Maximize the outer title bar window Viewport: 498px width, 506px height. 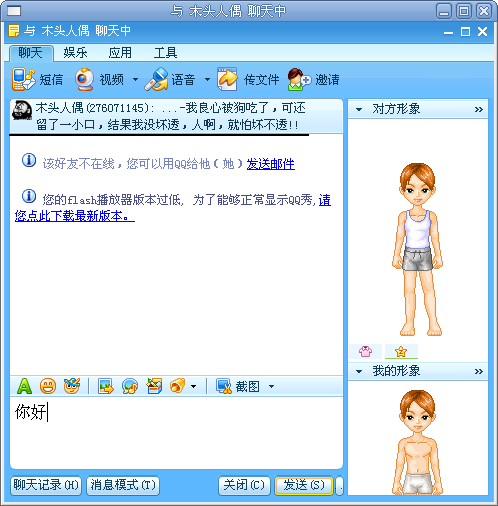coord(464,11)
